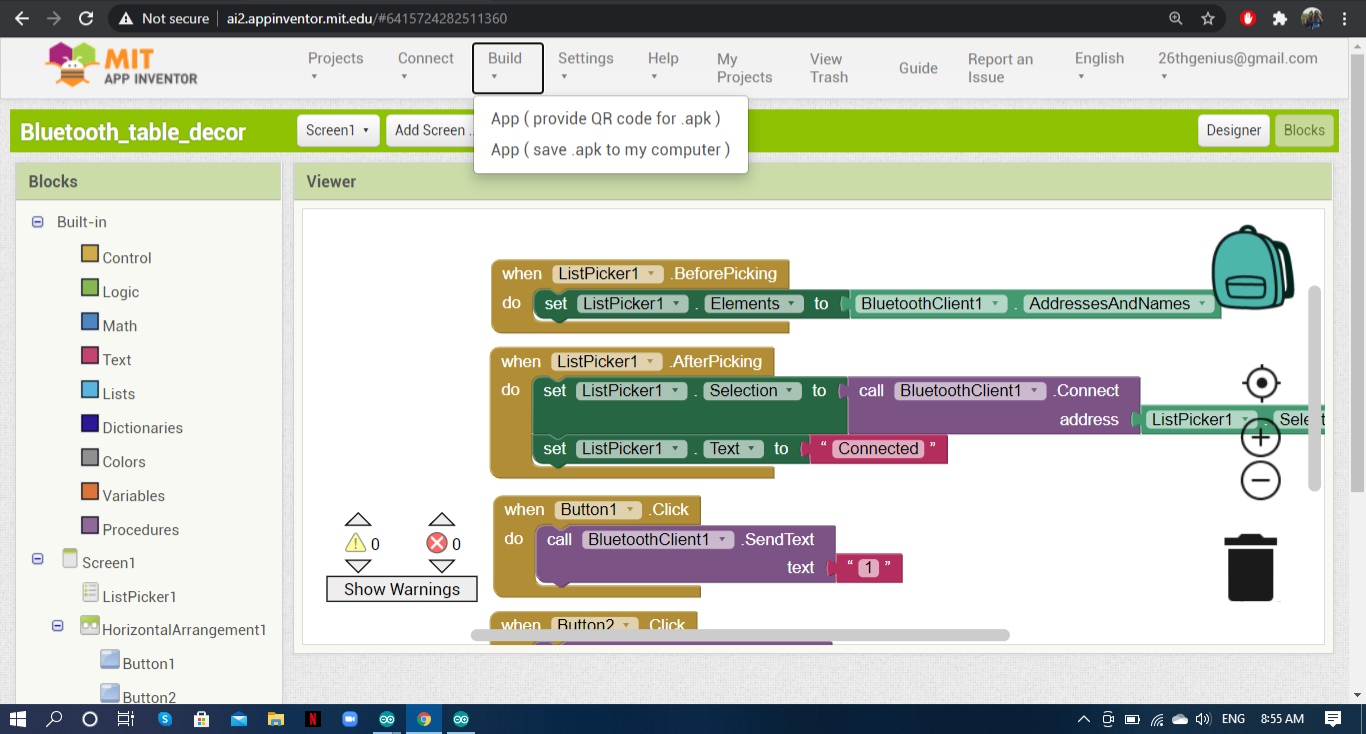Zoom in on the blocks workspace

pos(1261,437)
